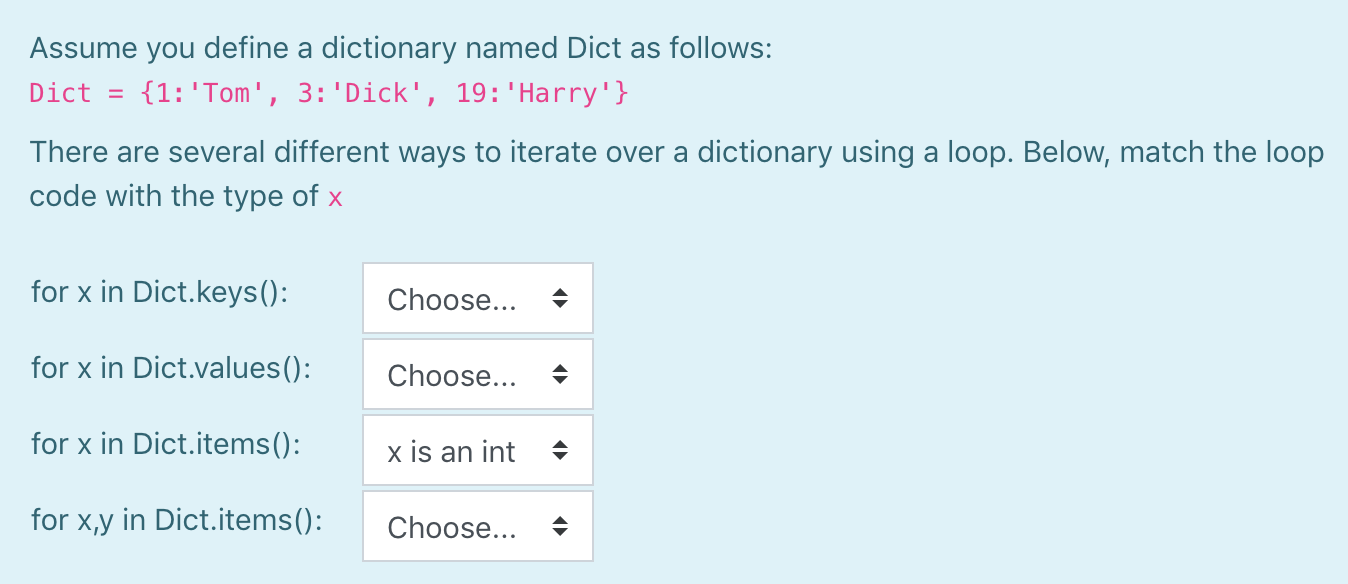Click the stepper arrows in the Dict.values() dropdown
The width and height of the screenshot is (1348, 584).
pyautogui.click(x=560, y=374)
